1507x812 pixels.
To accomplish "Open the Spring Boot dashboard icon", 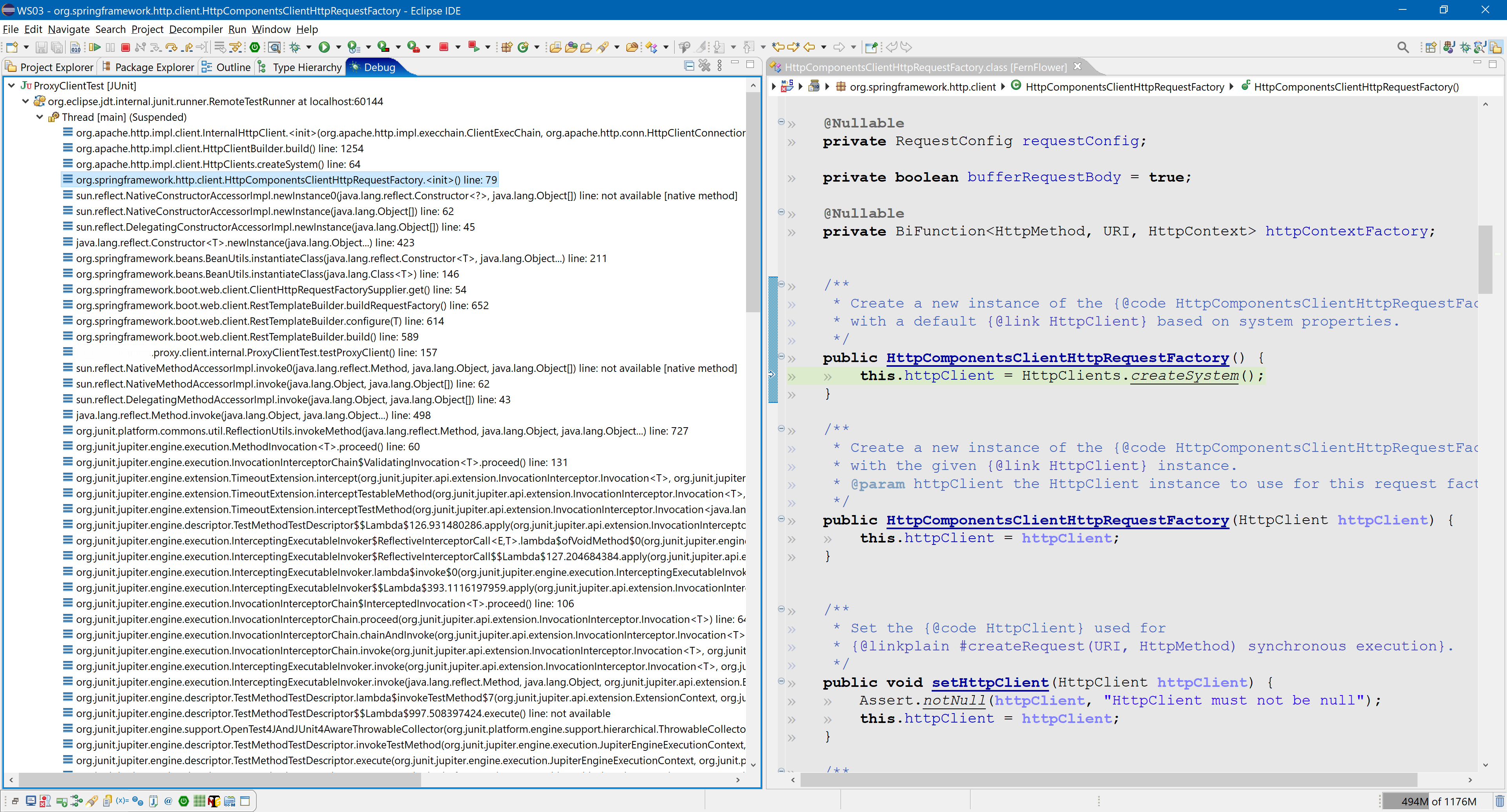I will click(255, 47).
